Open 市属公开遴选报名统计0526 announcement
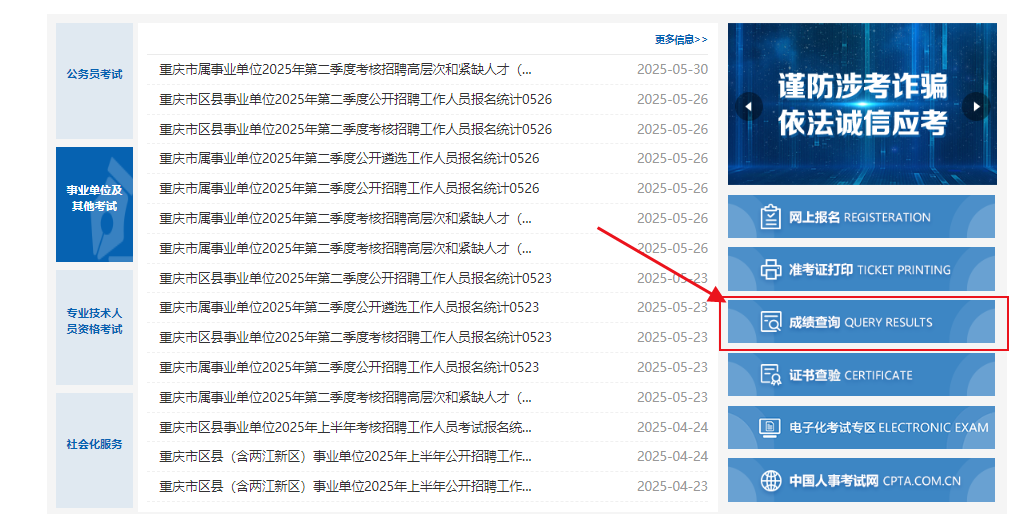 (349, 159)
